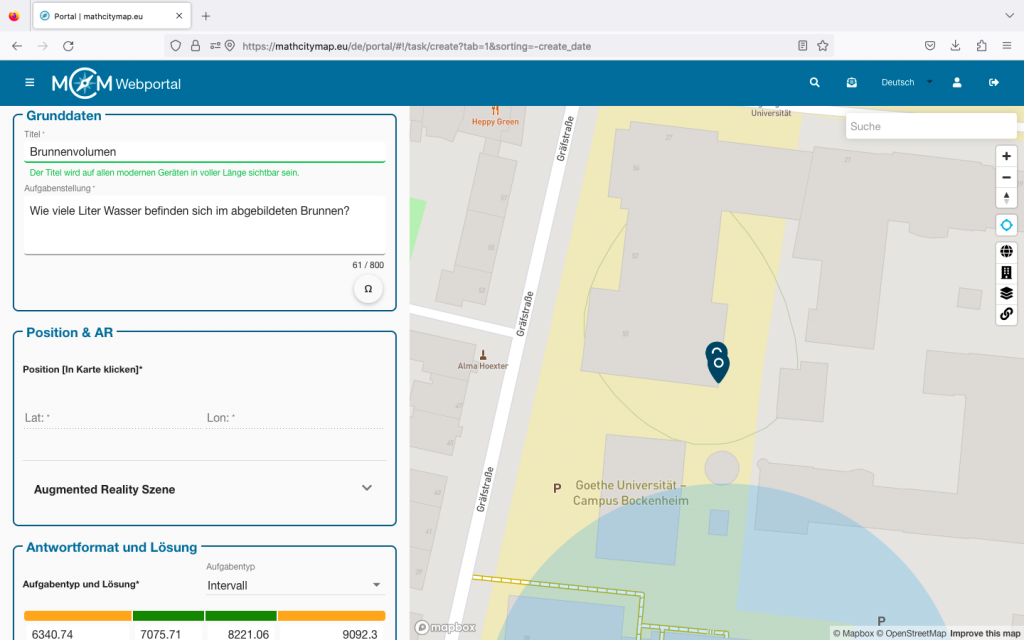The image size is (1024, 640).
Task: Click the Improve this map link
Action: (984, 633)
